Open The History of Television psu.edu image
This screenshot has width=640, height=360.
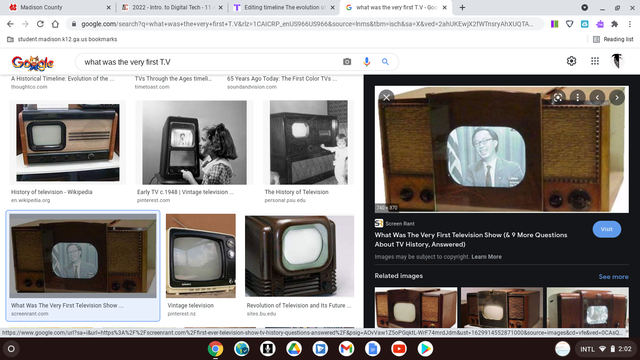309,142
